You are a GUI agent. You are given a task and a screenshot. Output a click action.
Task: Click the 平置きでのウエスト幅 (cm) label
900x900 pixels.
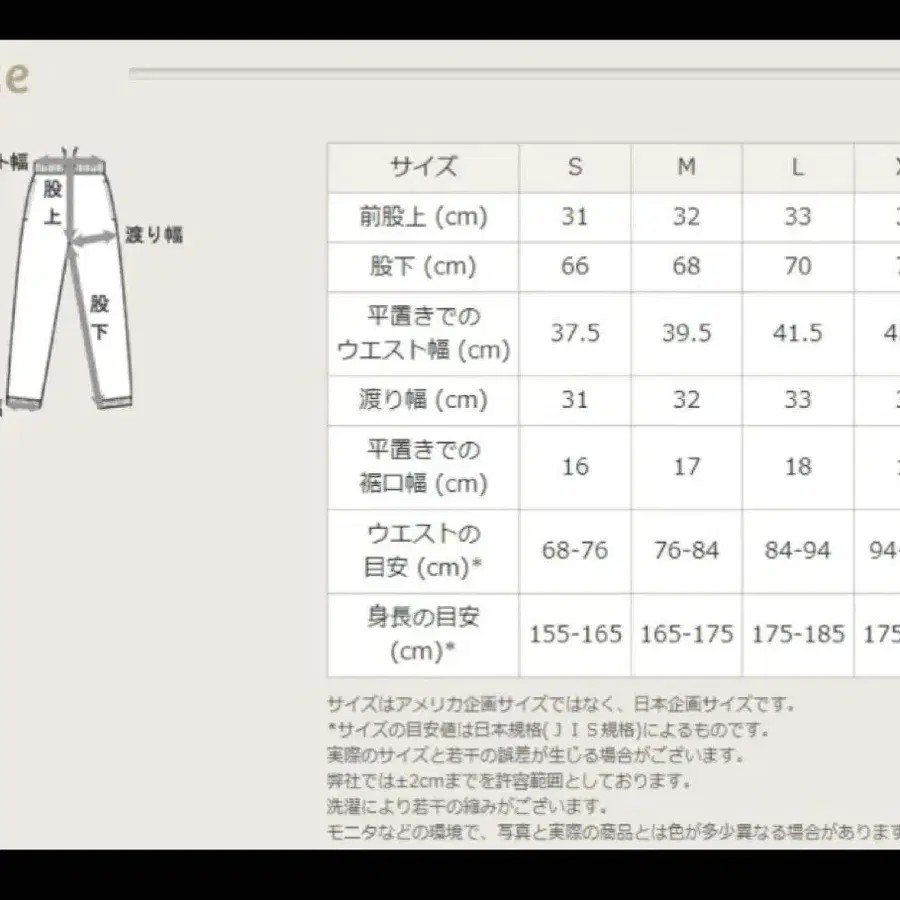[x=423, y=333]
